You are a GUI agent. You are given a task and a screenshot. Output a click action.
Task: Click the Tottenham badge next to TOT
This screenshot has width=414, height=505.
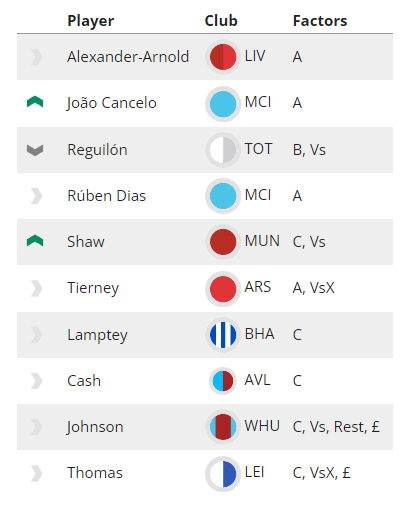click(223, 150)
